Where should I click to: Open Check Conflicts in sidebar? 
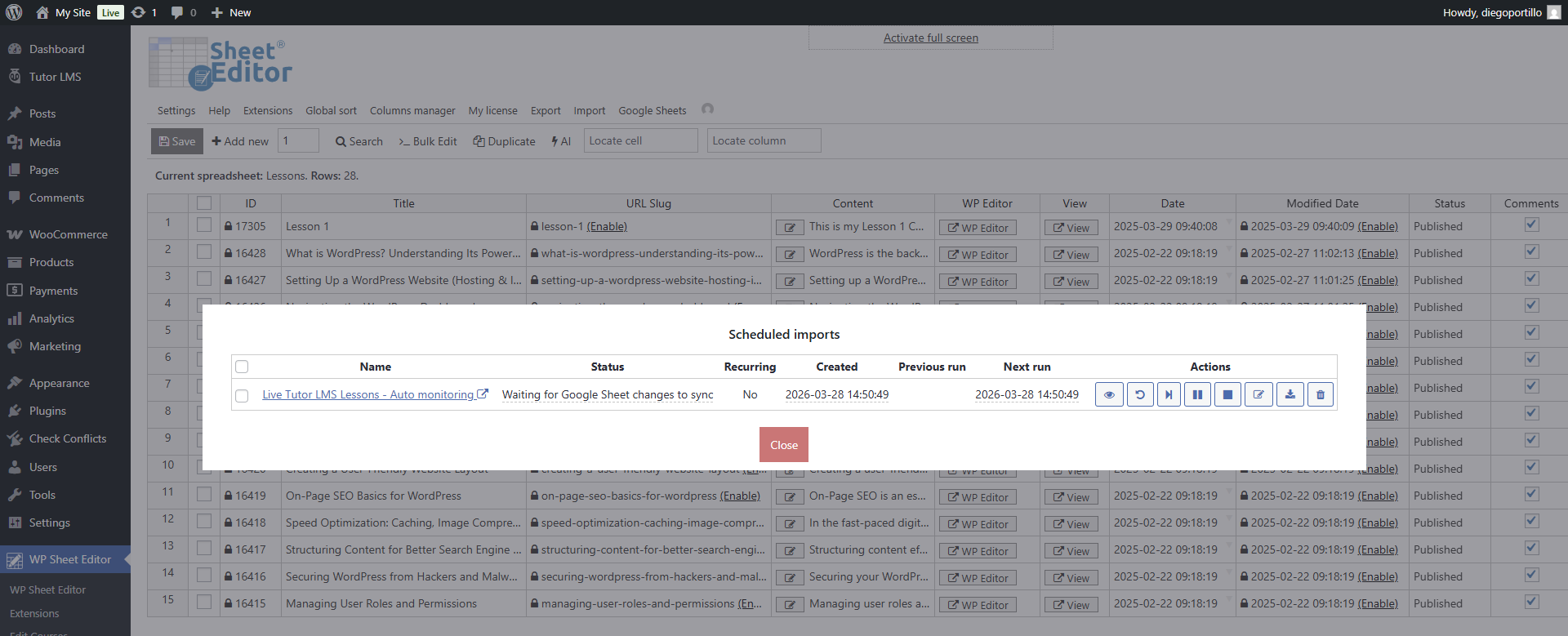point(67,438)
